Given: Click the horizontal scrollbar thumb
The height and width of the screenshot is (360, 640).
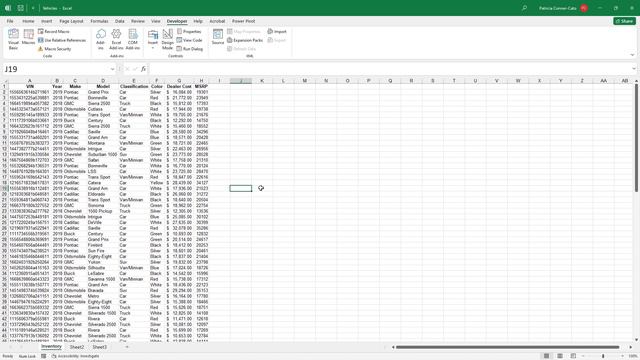Looking at the screenshot, I should (508, 347).
